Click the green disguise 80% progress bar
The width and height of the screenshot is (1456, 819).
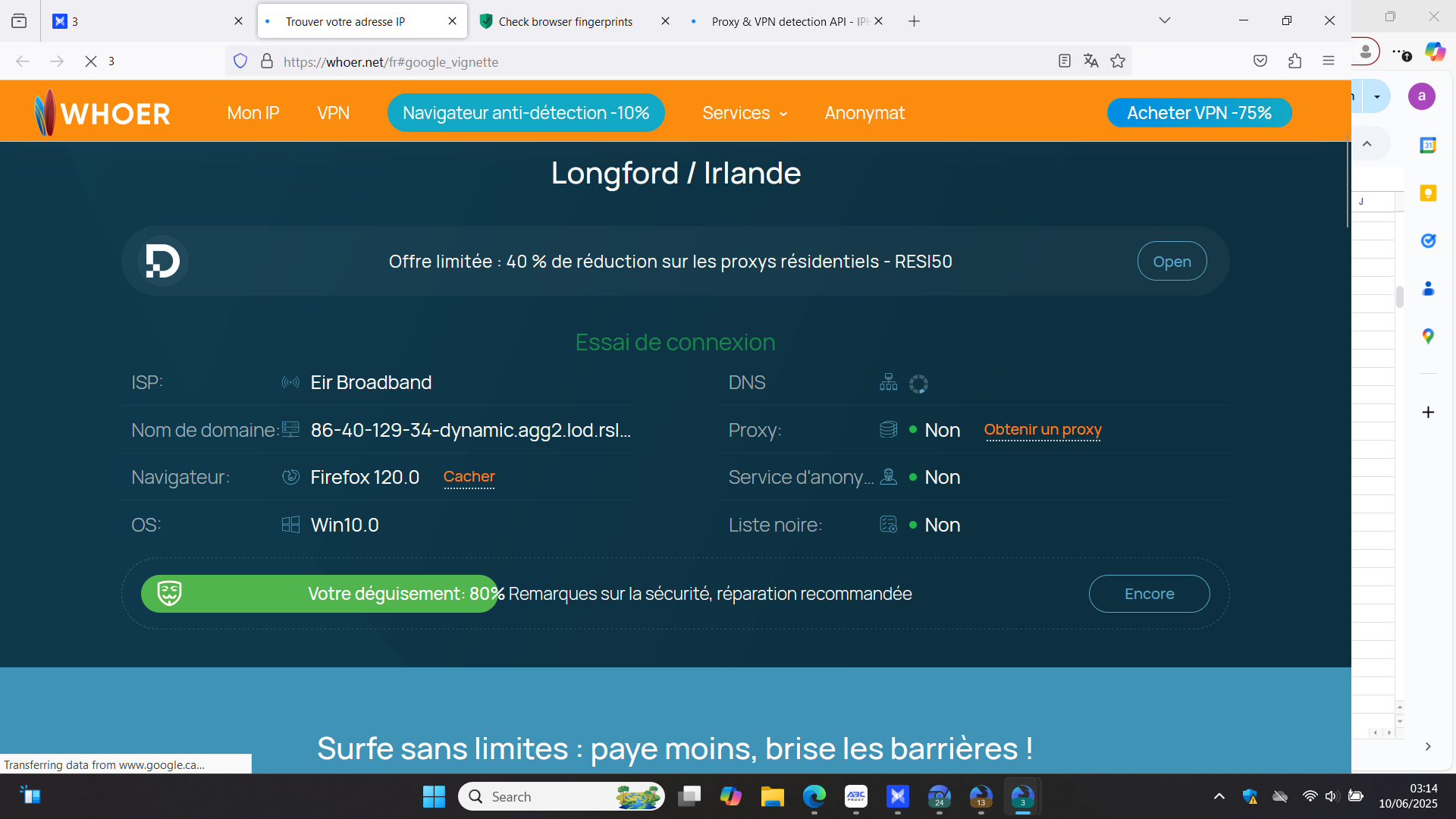(x=318, y=594)
